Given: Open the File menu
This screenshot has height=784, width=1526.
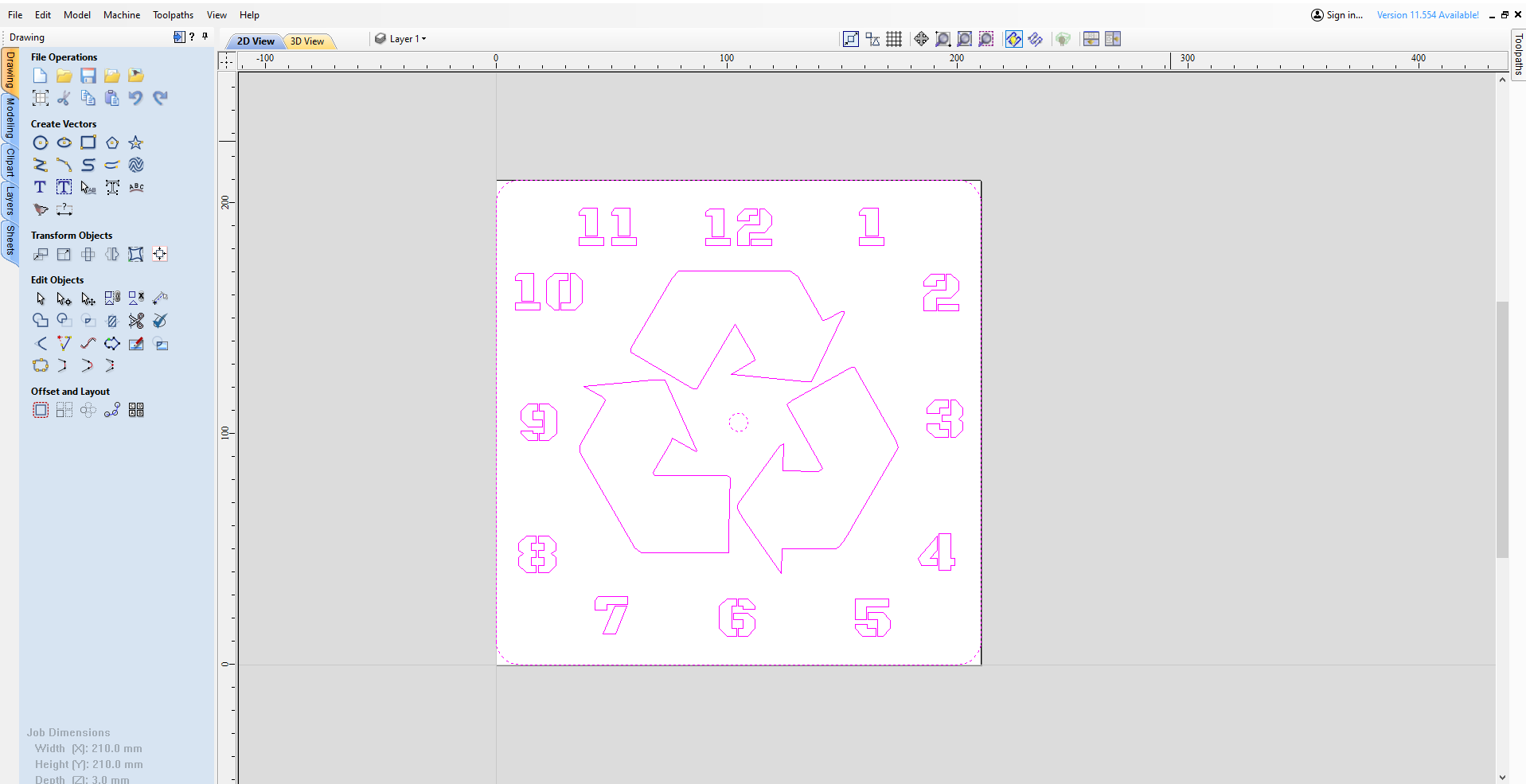Looking at the screenshot, I should click(x=15, y=14).
